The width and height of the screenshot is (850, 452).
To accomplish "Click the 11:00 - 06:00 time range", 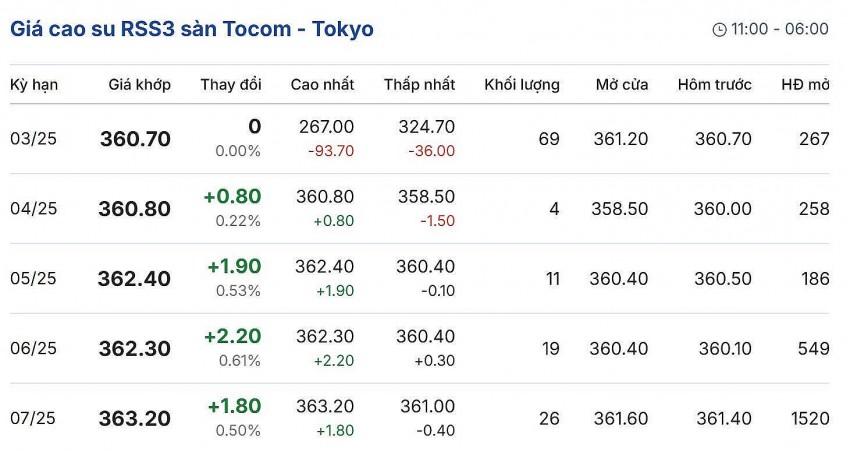I will (779, 29).
